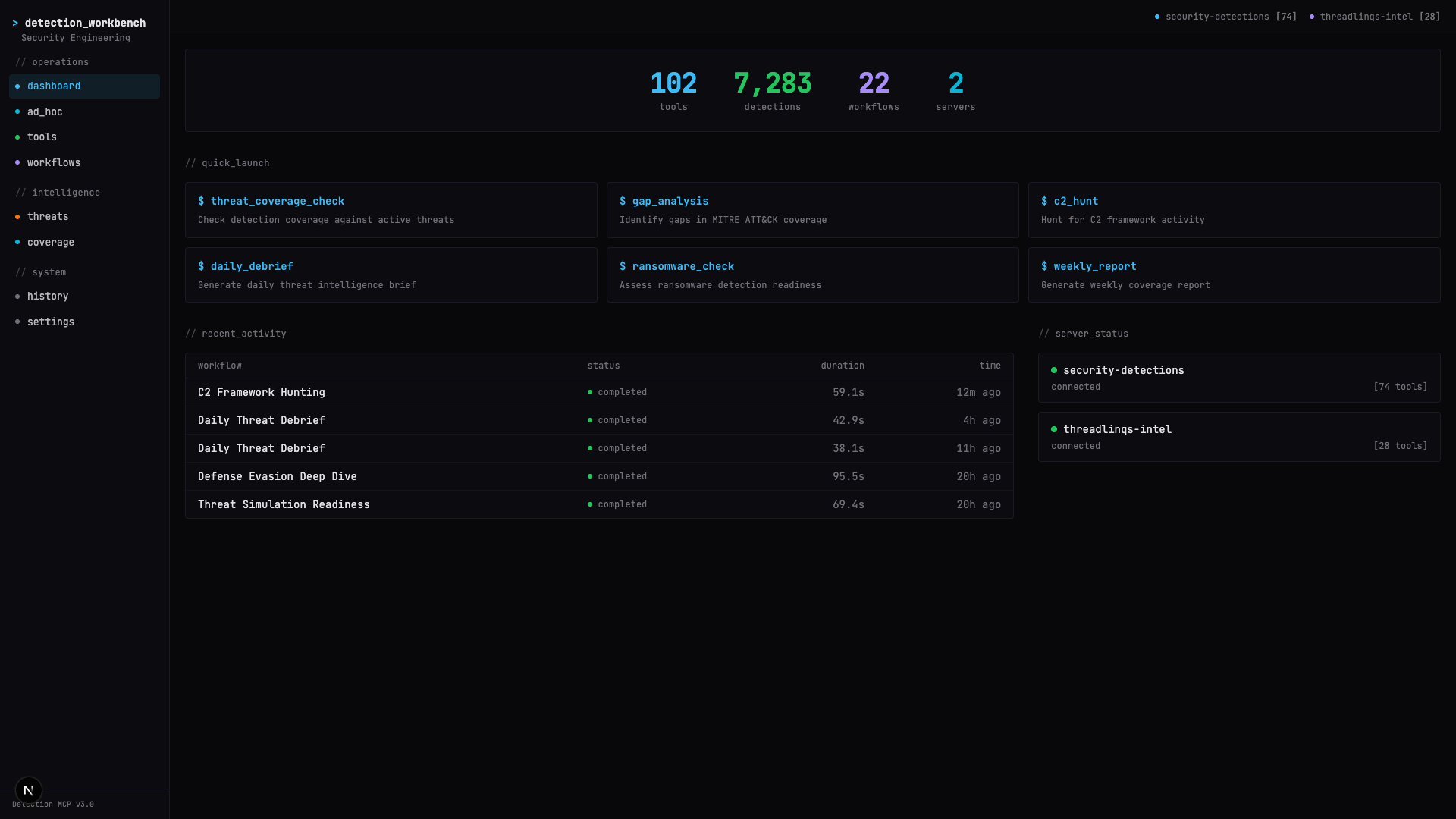The image size is (1456, 819).
Task: Click completed status of C2 Framework Hunting
Action: [617, 393]
